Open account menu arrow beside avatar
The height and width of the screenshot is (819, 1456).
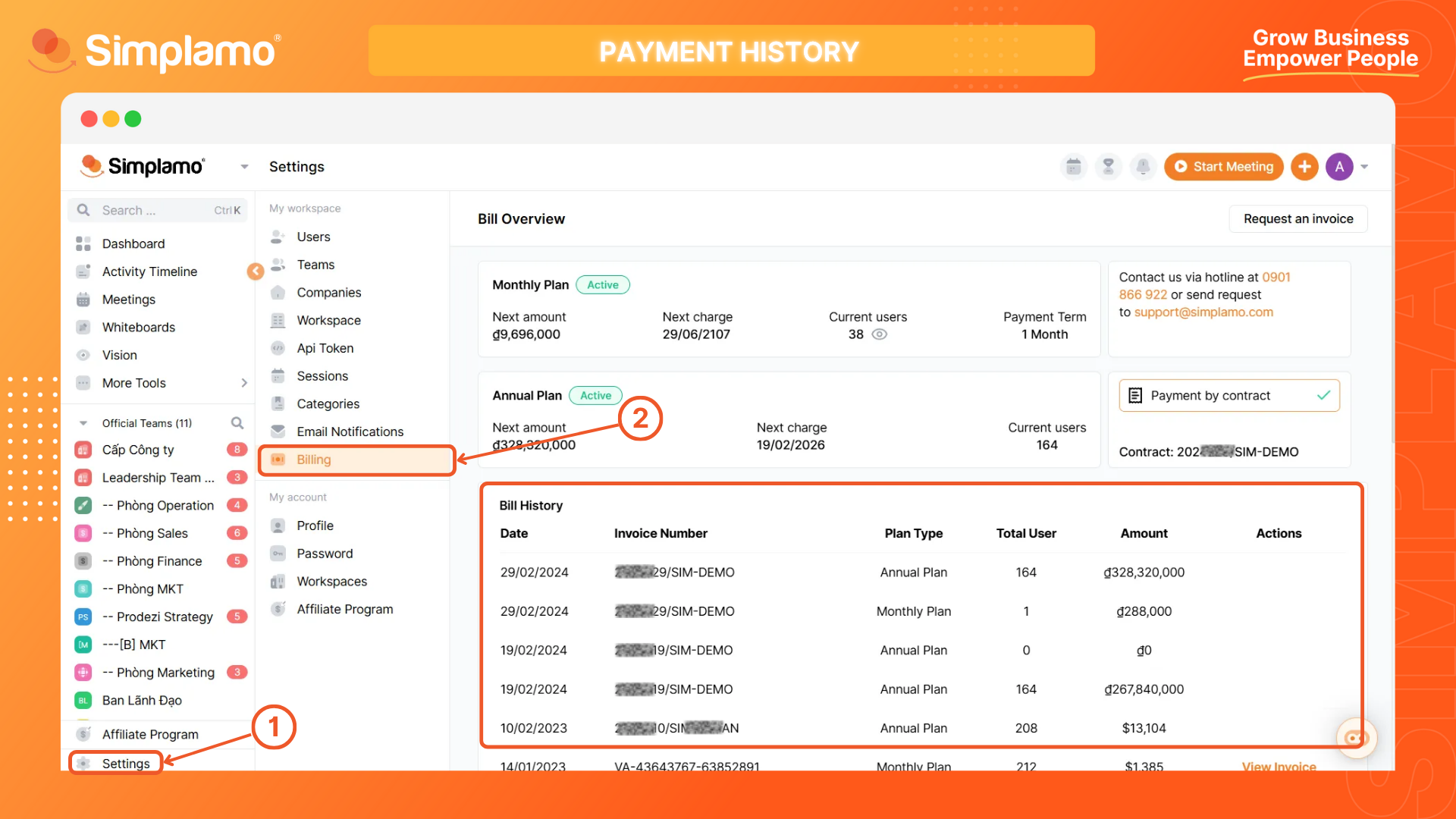tap(1364, 167)
